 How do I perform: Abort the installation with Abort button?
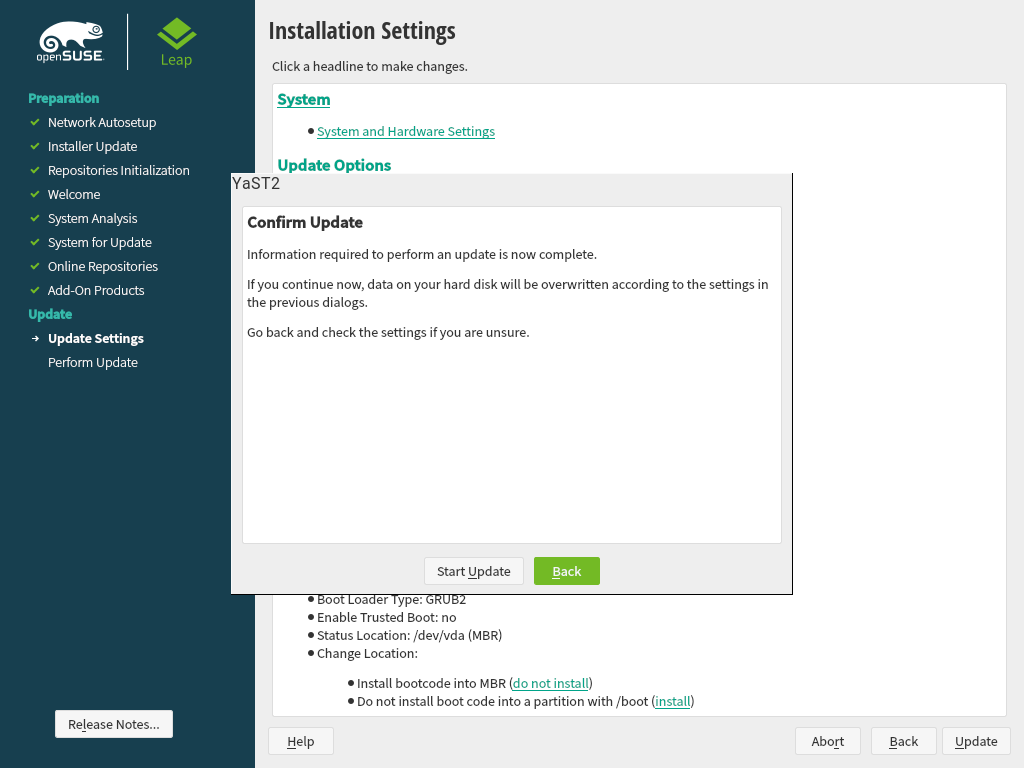pos(827,741)
